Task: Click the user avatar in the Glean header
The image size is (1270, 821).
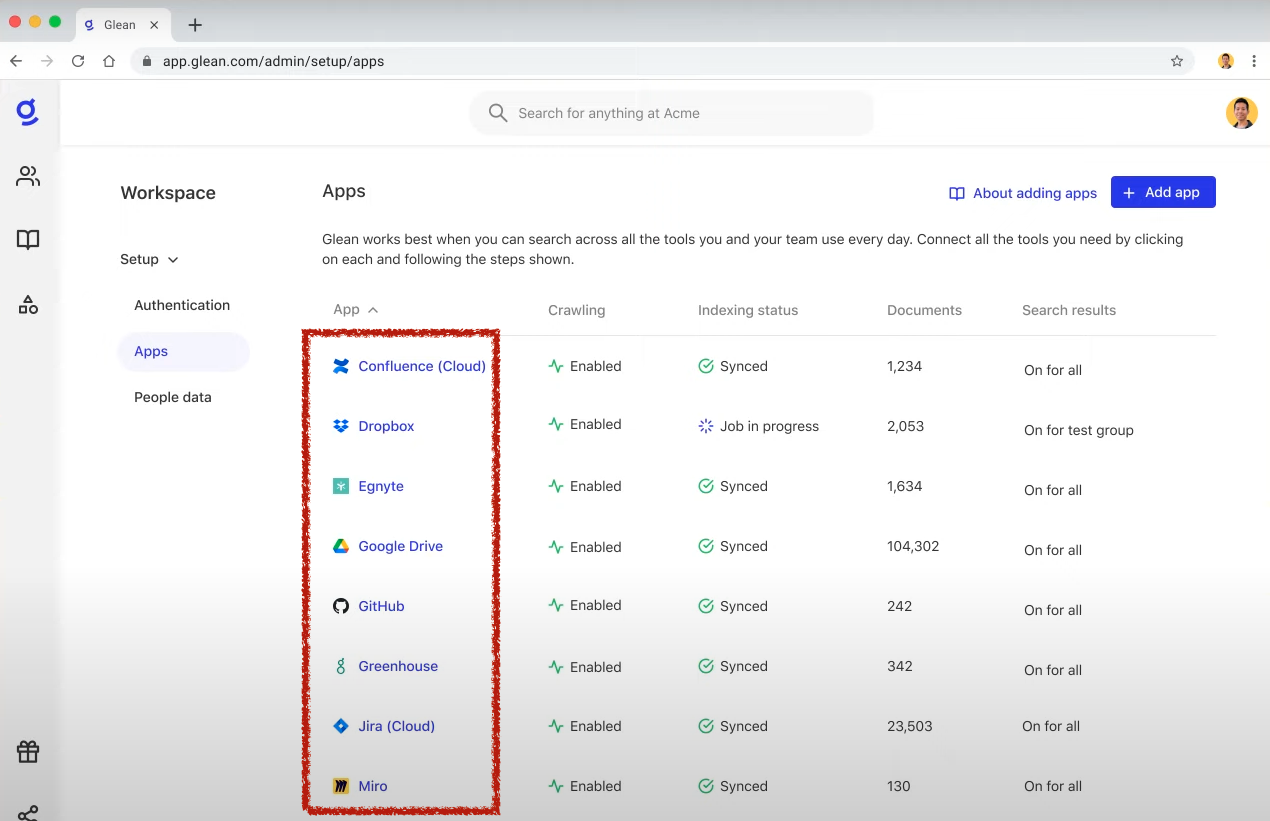Action: 1241,113
